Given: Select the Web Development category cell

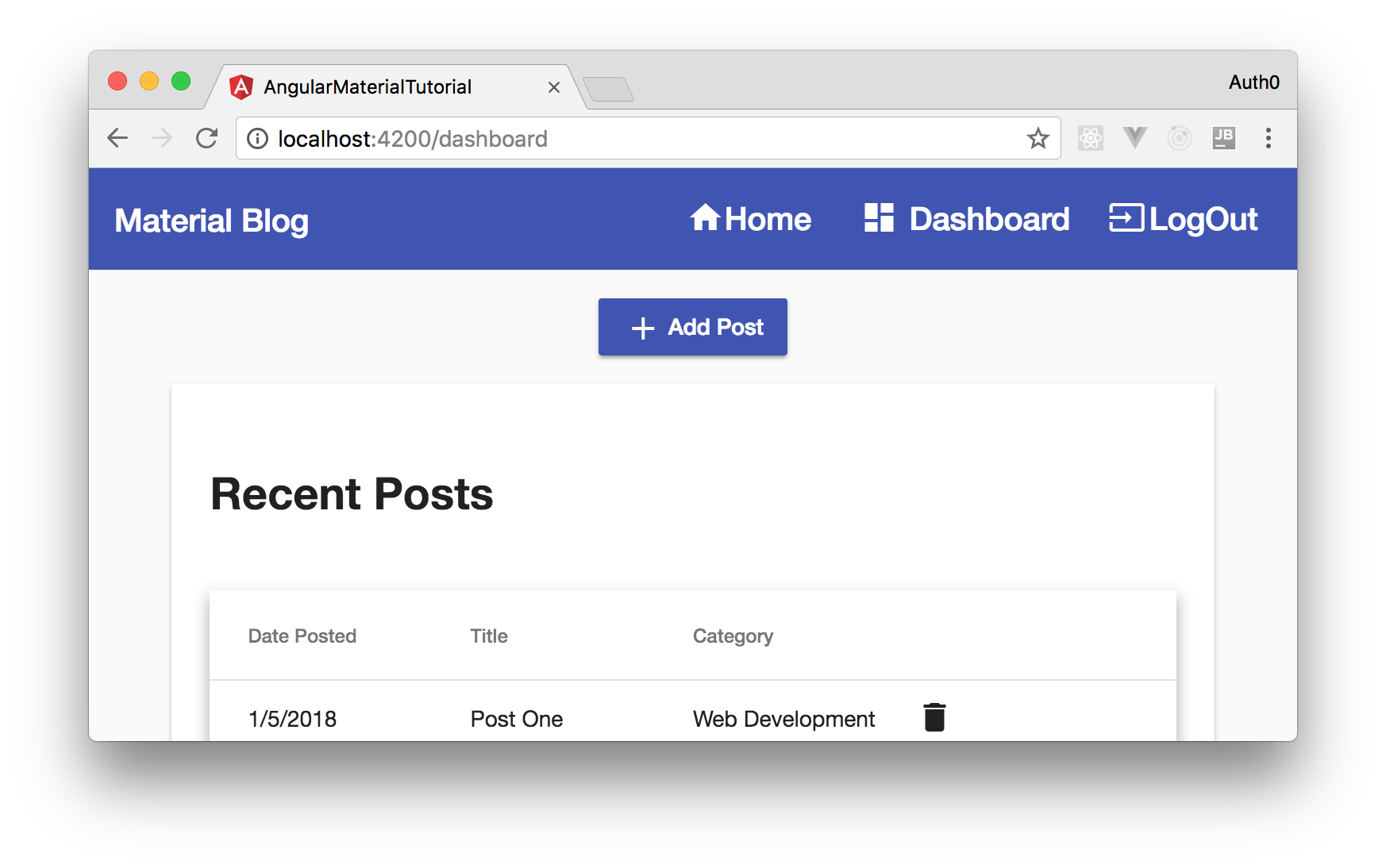Looking at the screenshot, I should coord(784,719).
